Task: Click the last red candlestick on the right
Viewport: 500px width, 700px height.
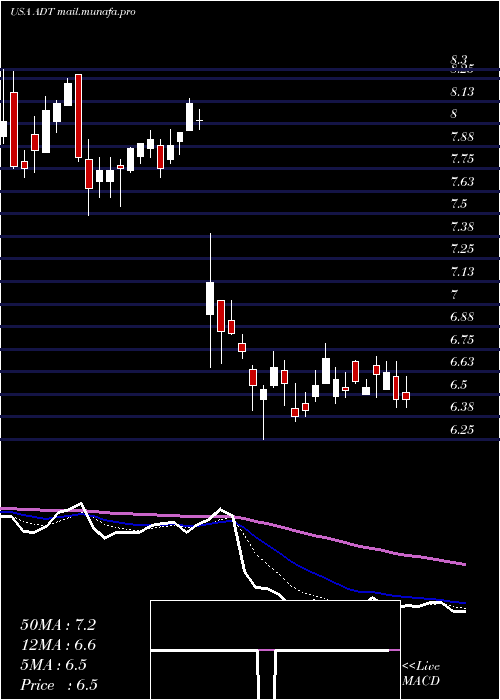Action: point(406,396)
